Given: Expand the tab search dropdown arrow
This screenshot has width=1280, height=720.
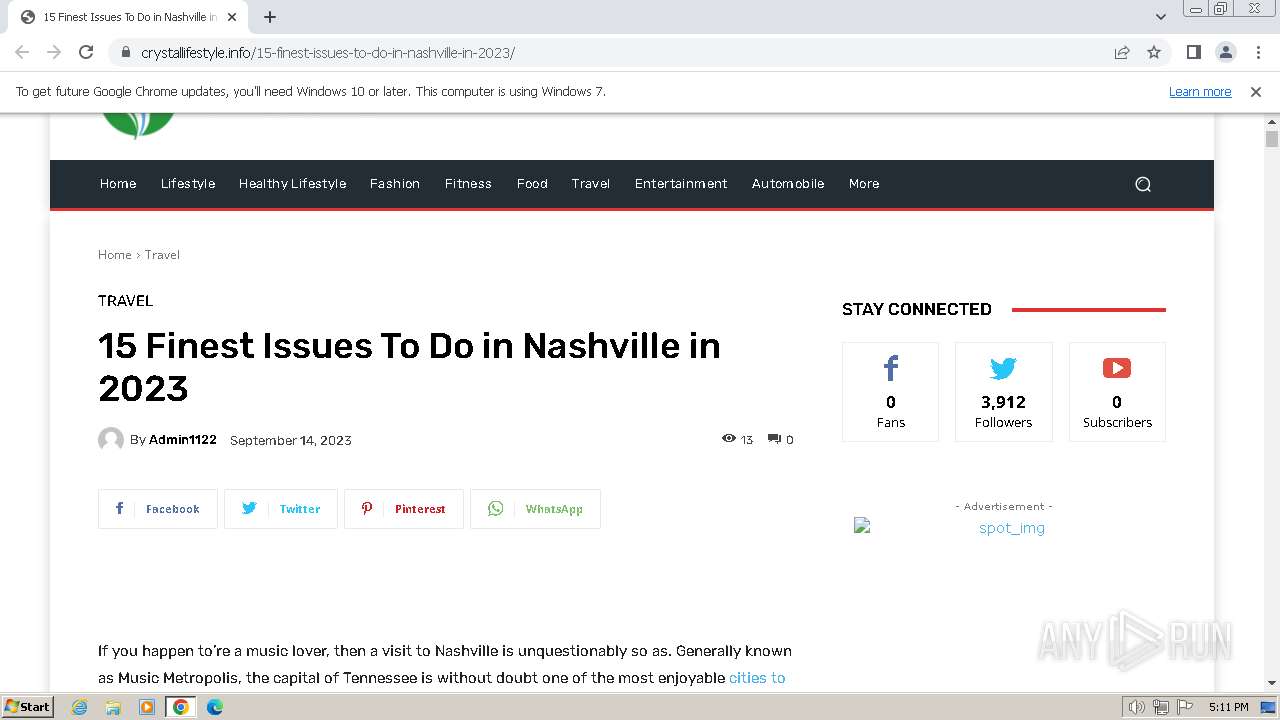Looking at the screenshot, I should pos(1161,17).
